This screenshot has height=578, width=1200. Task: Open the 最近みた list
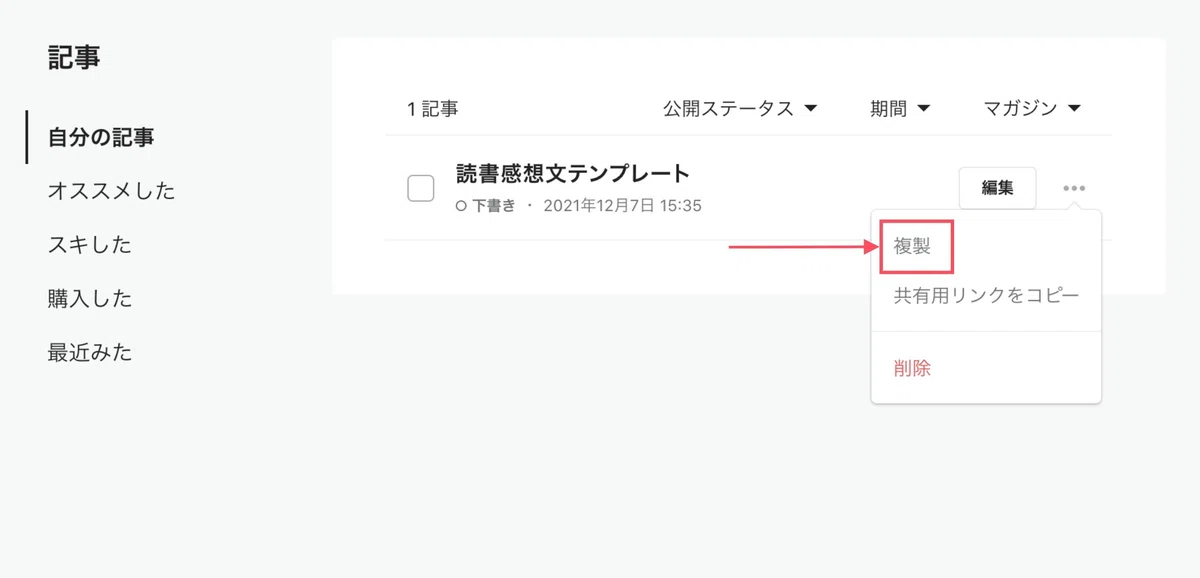(90, 353)
